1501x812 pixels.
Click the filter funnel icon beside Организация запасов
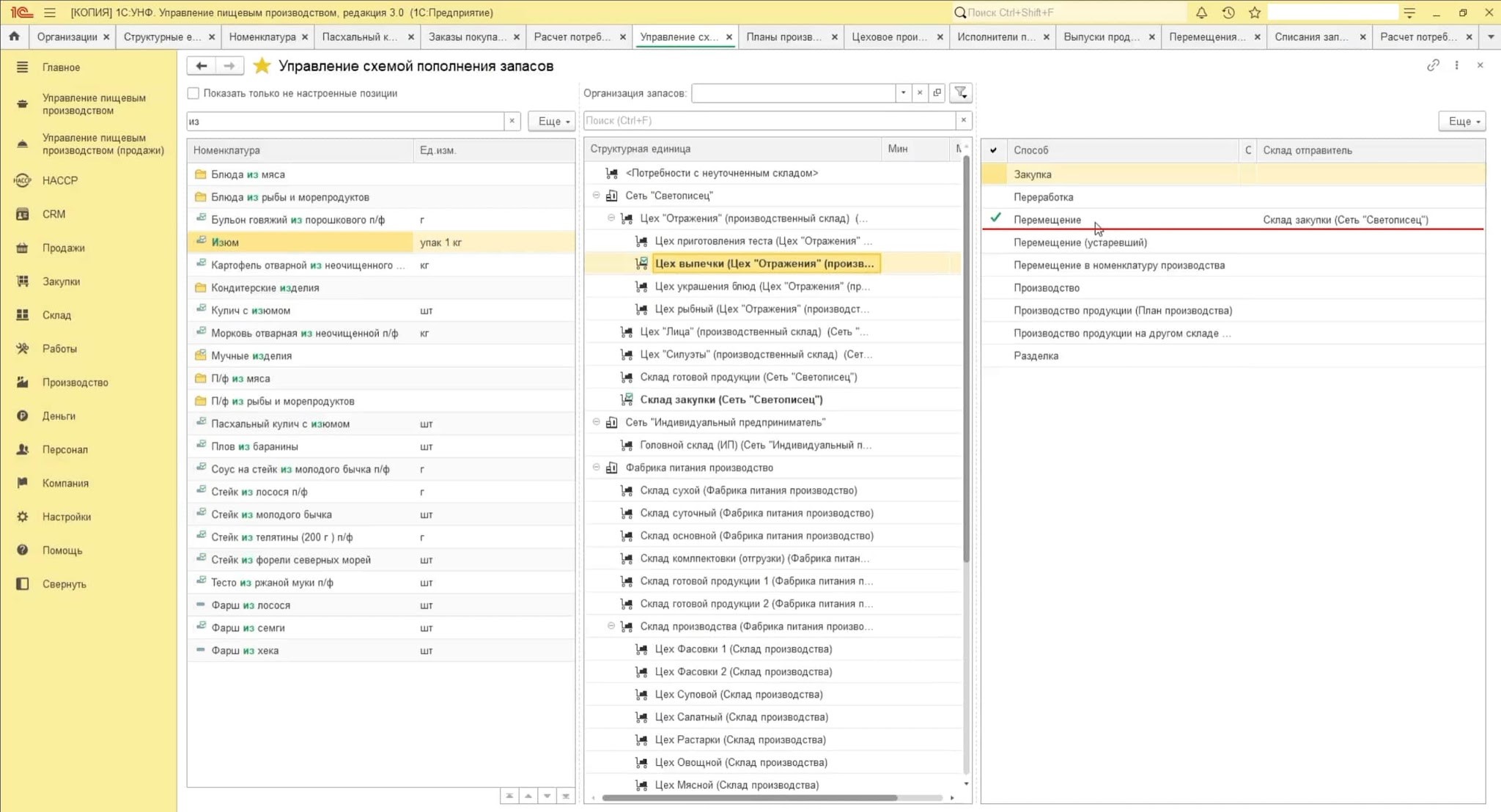pyautogui.click(x=961, y=93)
